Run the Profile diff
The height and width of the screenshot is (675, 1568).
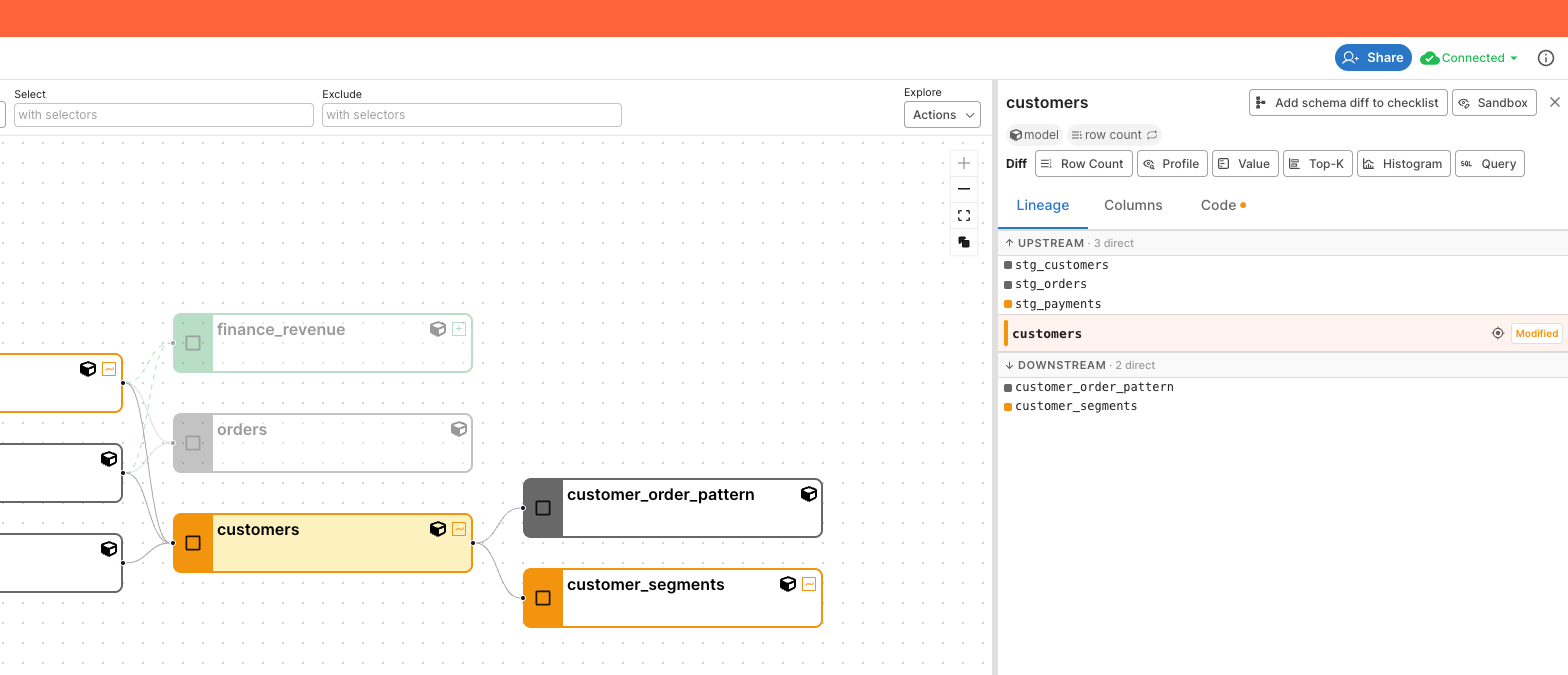1172,164
